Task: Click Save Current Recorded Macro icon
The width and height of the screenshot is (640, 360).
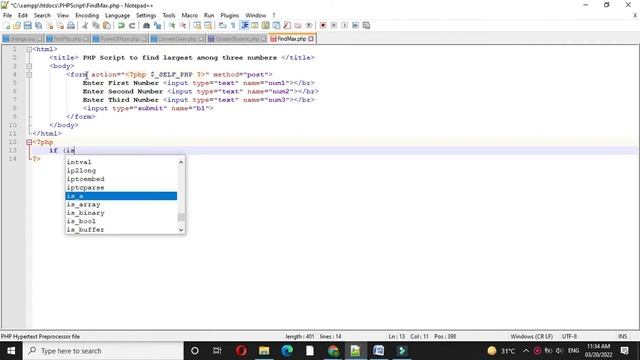Action: [366, 25]
